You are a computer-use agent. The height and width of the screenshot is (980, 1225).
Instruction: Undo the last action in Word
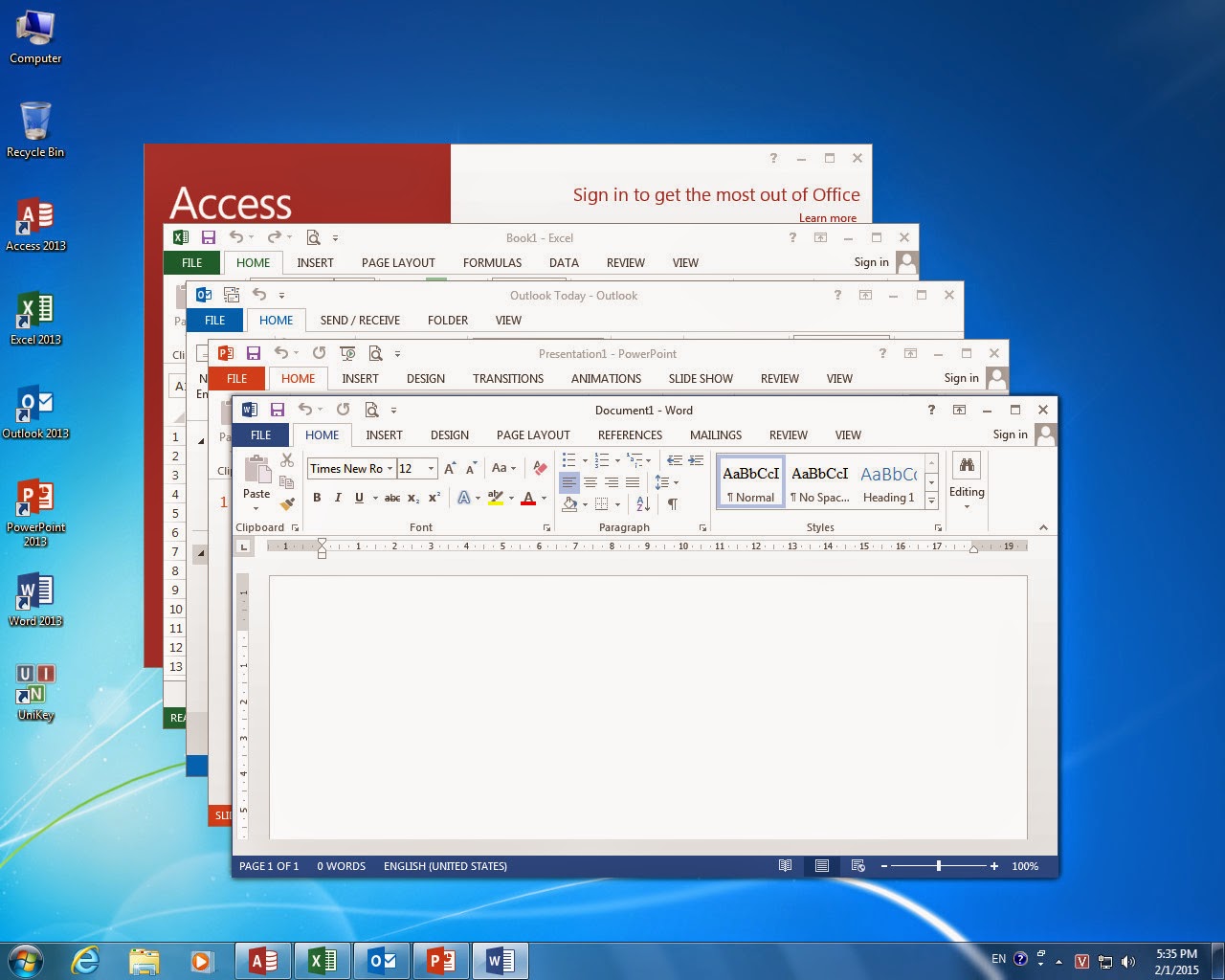[x=304, y=410]
